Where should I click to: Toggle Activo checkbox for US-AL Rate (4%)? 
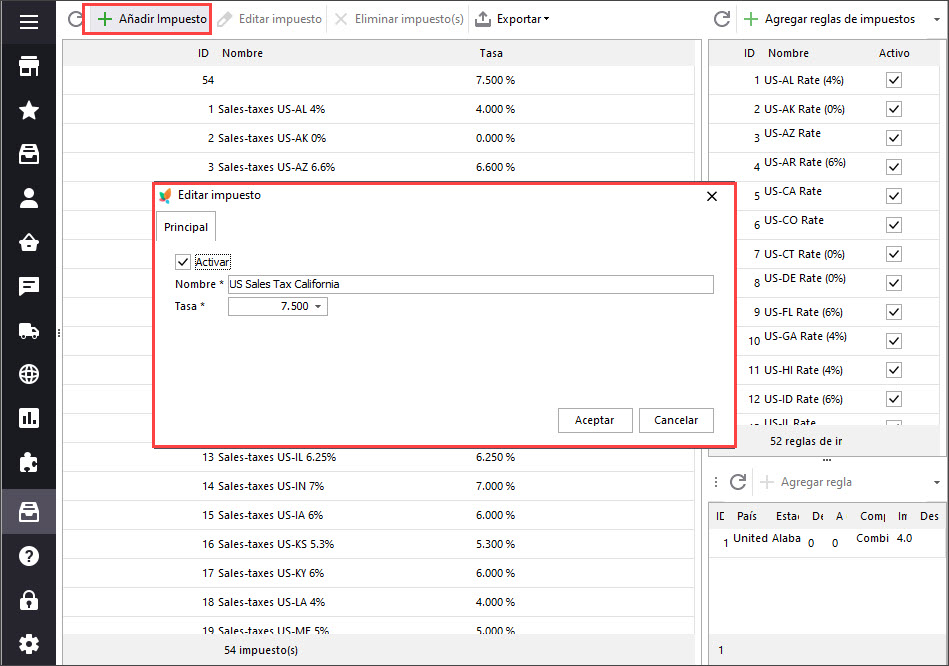click(x=894, y=80)
